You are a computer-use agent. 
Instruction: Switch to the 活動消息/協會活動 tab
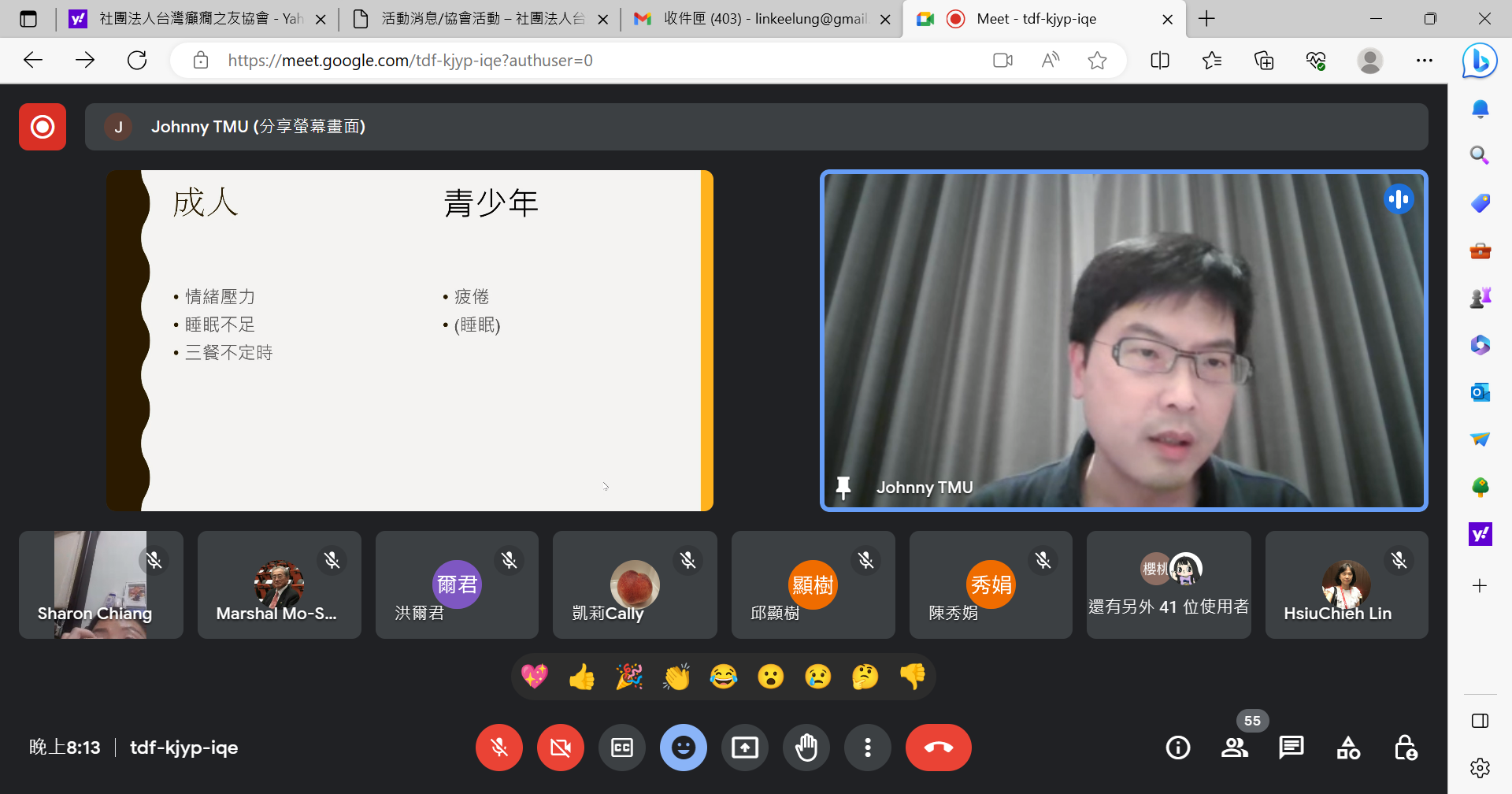coord(480,19)
